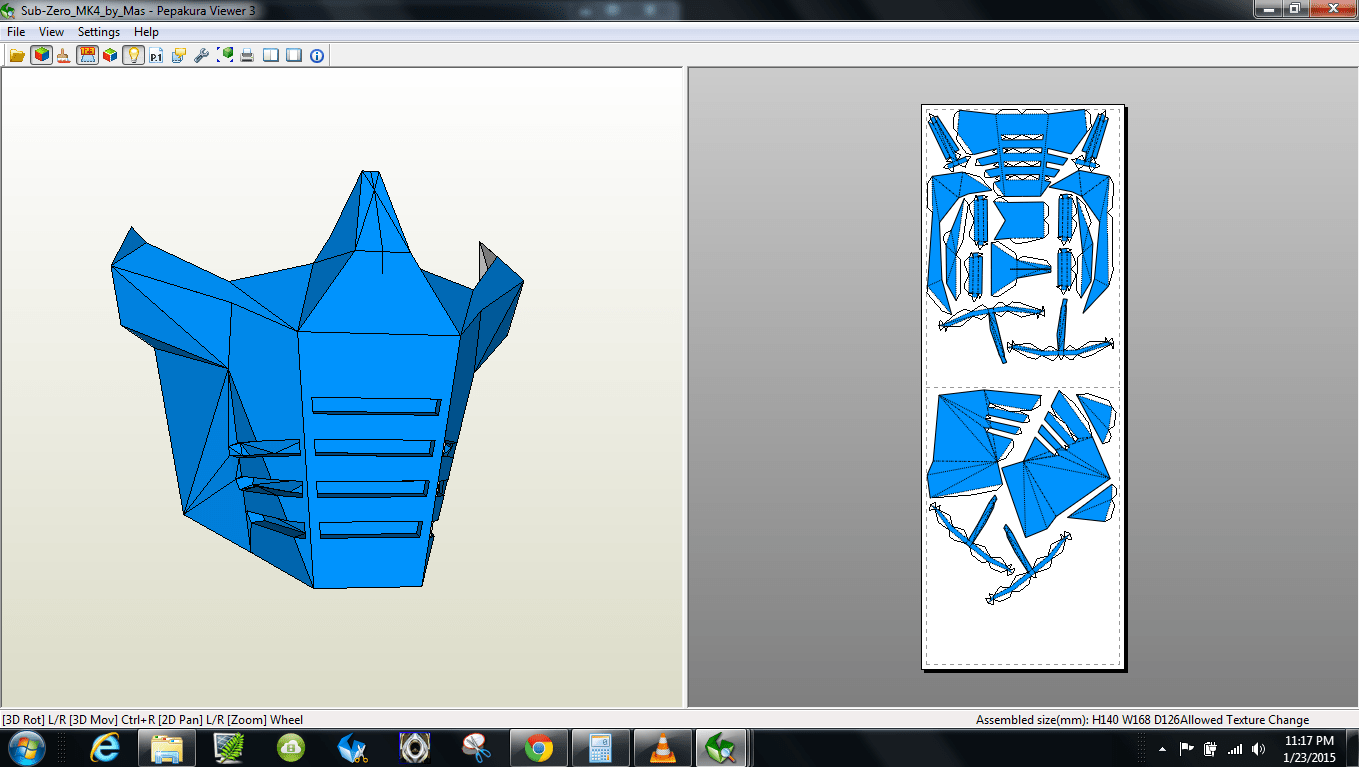This screenshot has width=1359, height=767.
Task: Open the Windows Start menu
Action: click(x=27, y=747)
